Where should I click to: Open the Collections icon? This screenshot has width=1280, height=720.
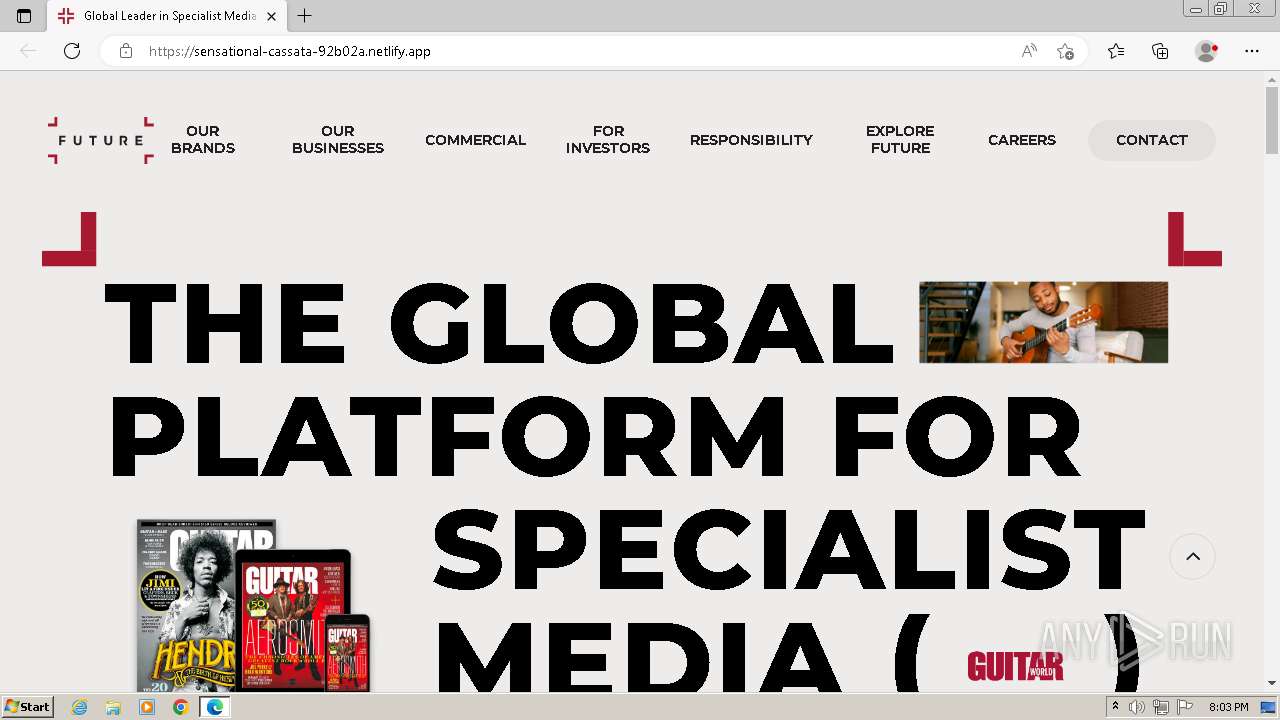pos(1160,51)
